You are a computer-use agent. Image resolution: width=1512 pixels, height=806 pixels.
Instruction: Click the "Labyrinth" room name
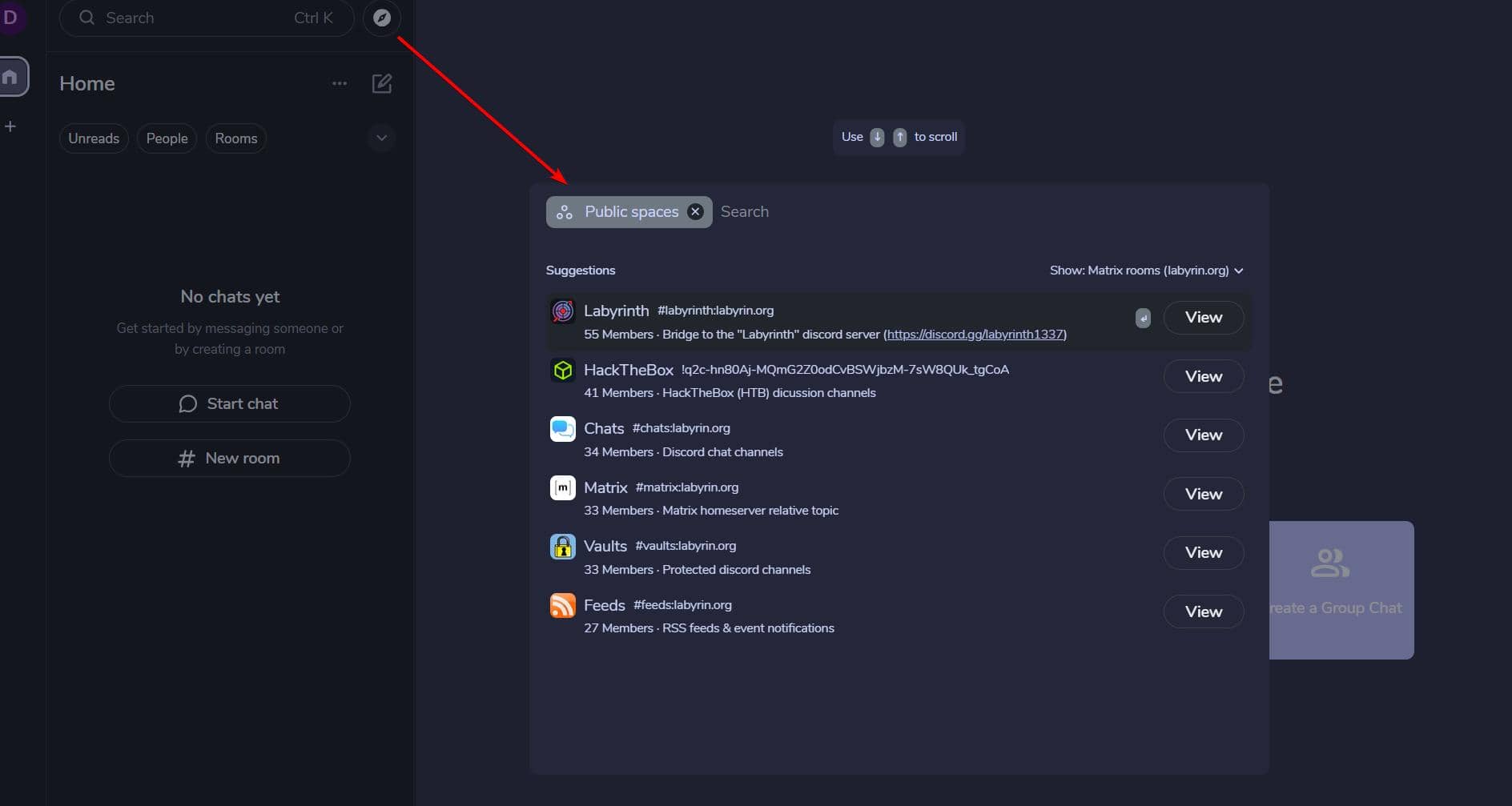pyautogui.click(x=616, y=311)
